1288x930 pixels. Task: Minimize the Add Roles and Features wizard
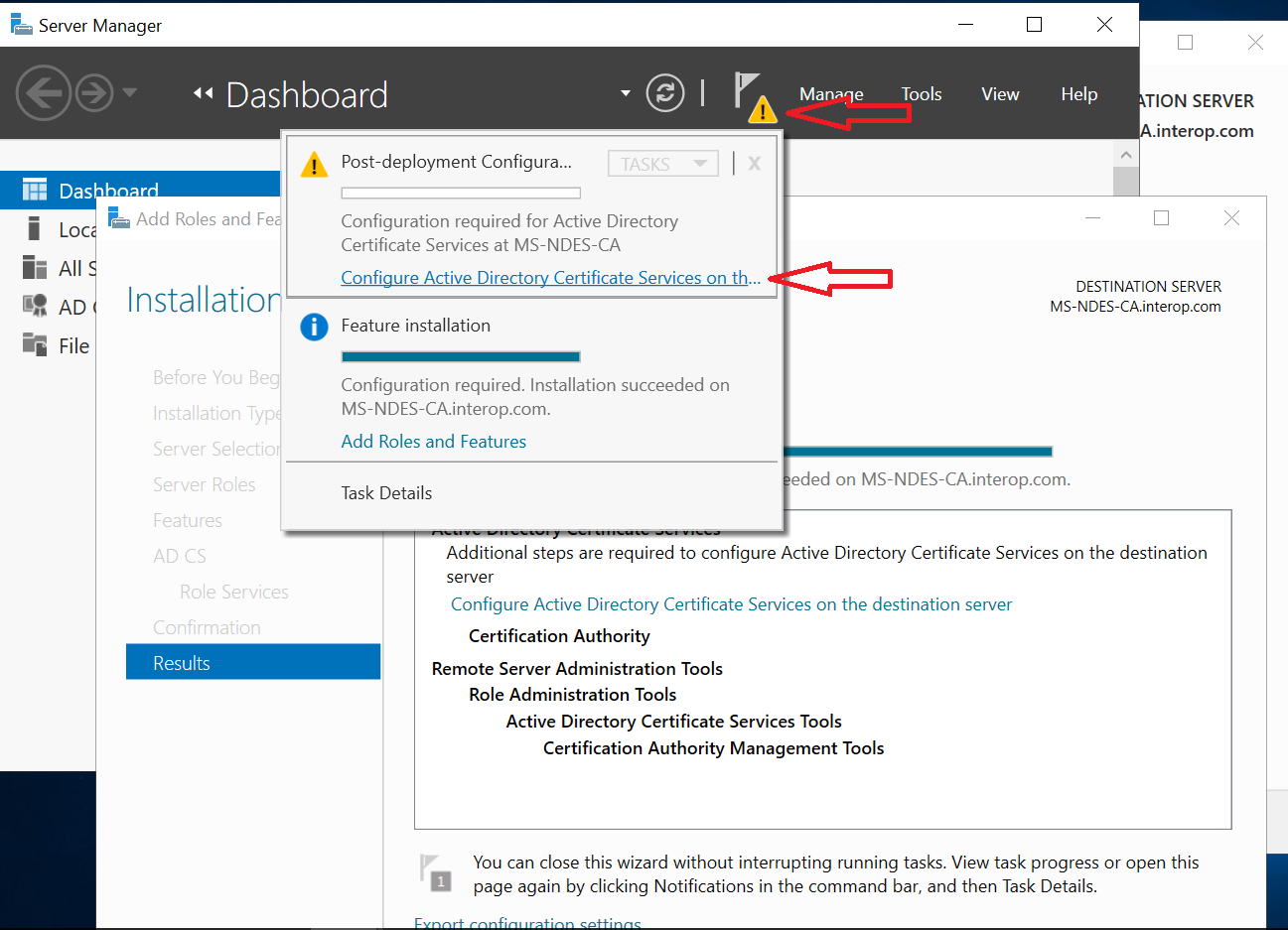1092,217
